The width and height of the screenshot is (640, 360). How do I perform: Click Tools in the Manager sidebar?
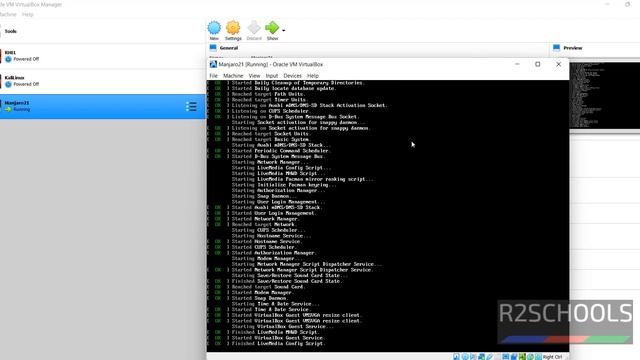point(11,31)
